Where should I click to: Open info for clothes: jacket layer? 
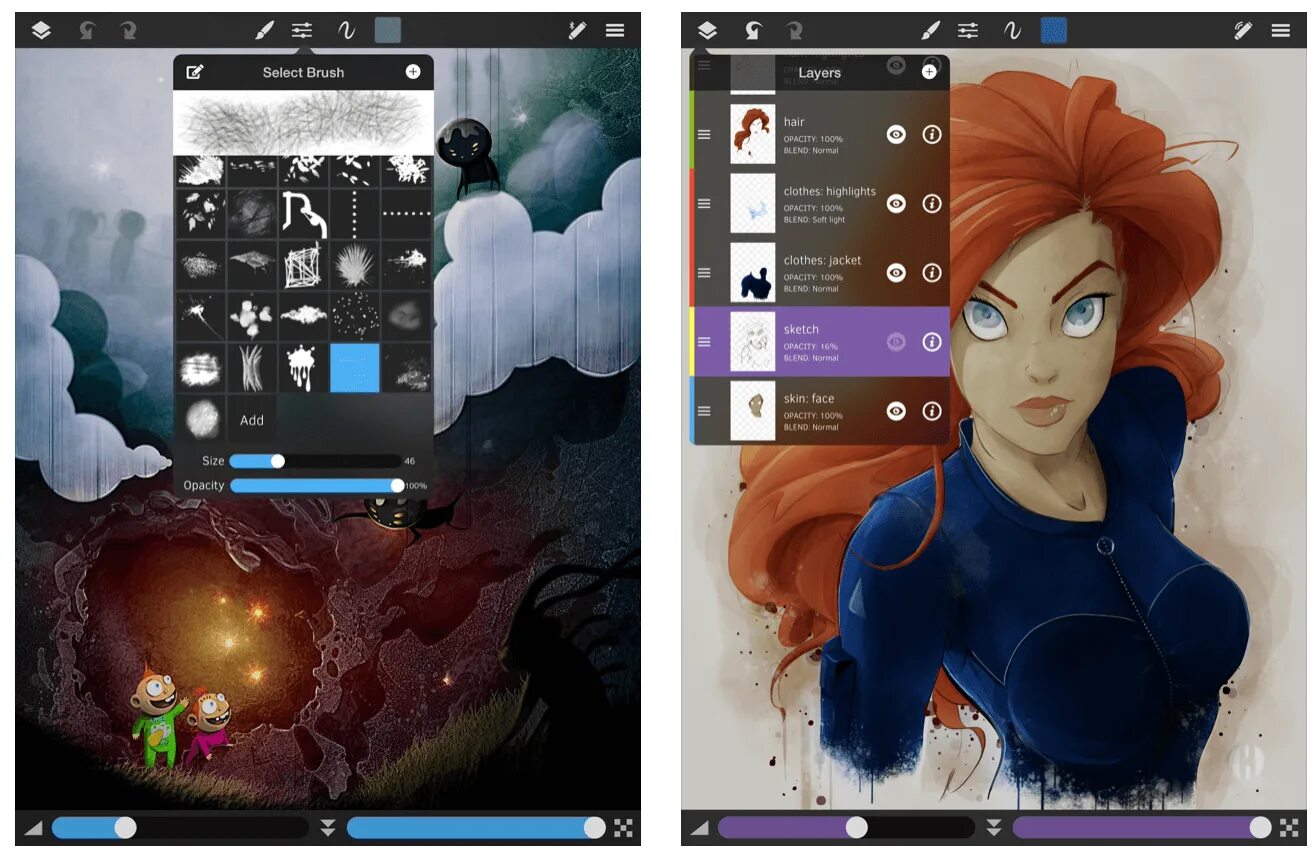click(x=932, y=272)
